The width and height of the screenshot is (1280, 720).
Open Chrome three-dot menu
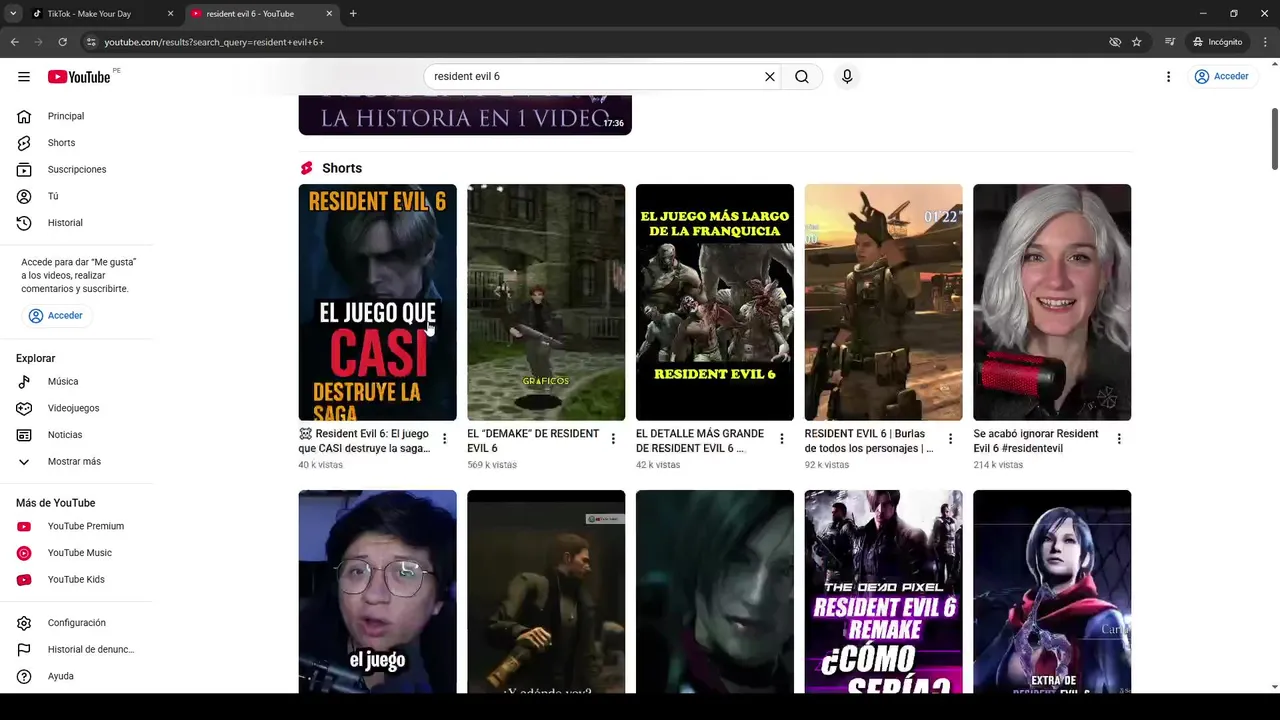(1264, 42)
